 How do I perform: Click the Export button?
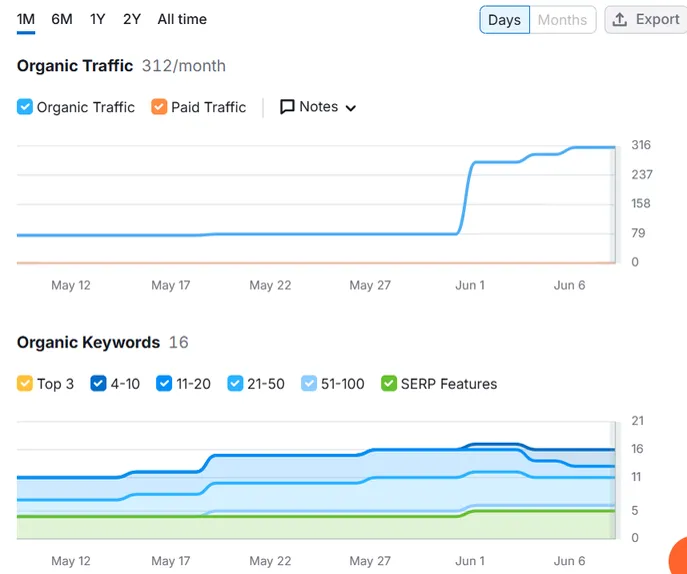[x=646, y=20]
